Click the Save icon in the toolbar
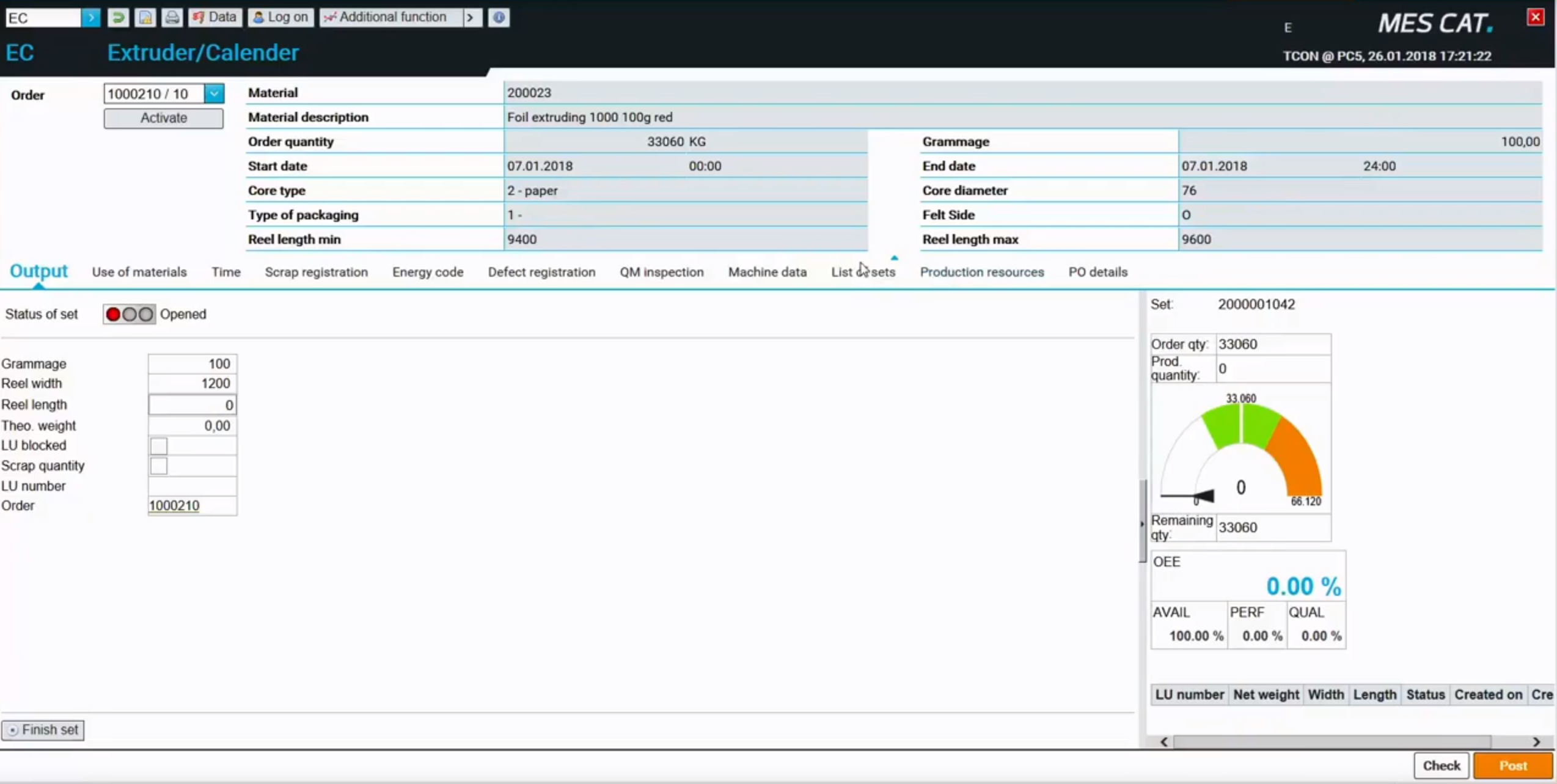This screenshot has height=784, width=1557. 145,17
